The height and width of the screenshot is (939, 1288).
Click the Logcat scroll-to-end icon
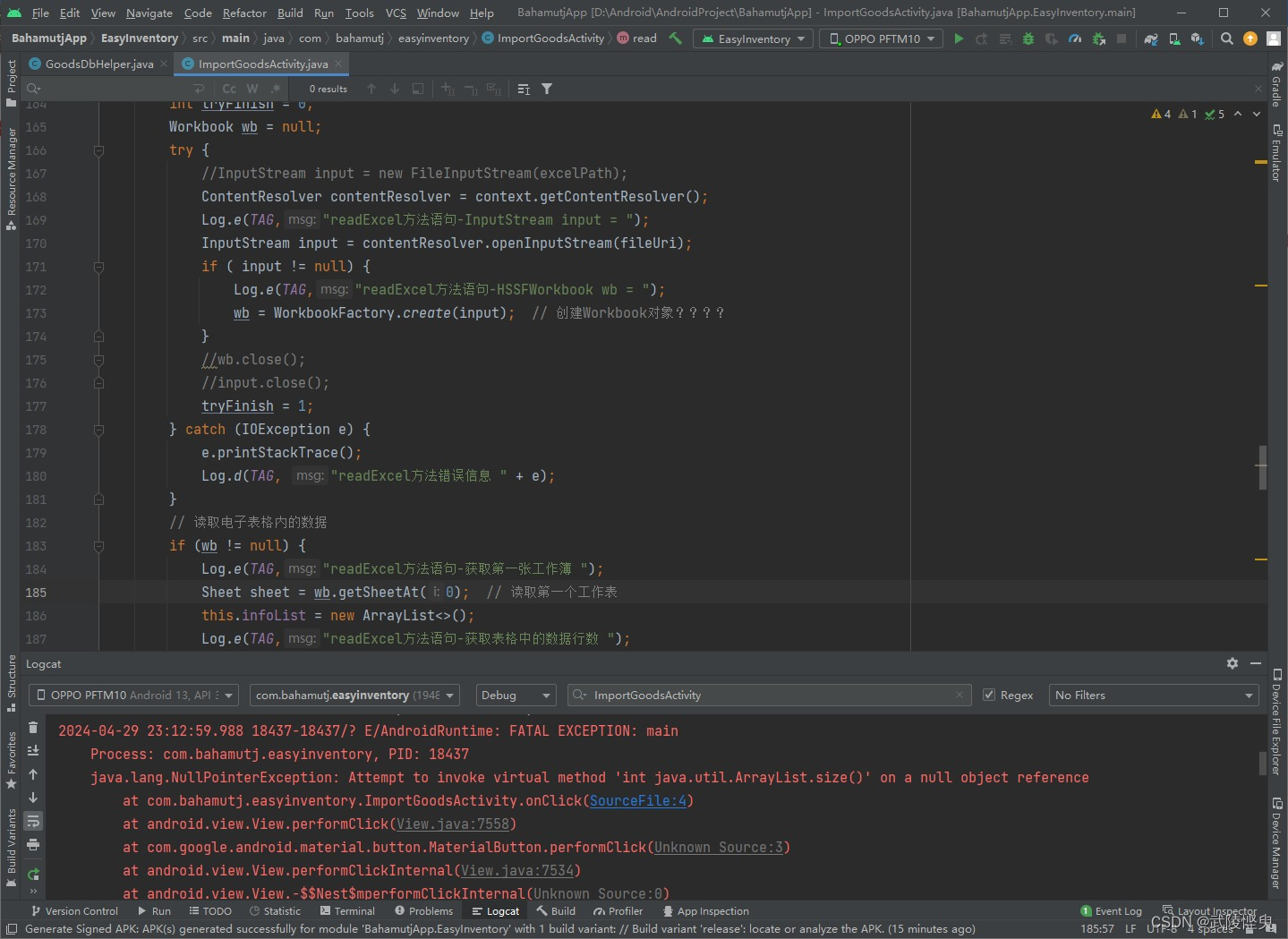[33, 751]
